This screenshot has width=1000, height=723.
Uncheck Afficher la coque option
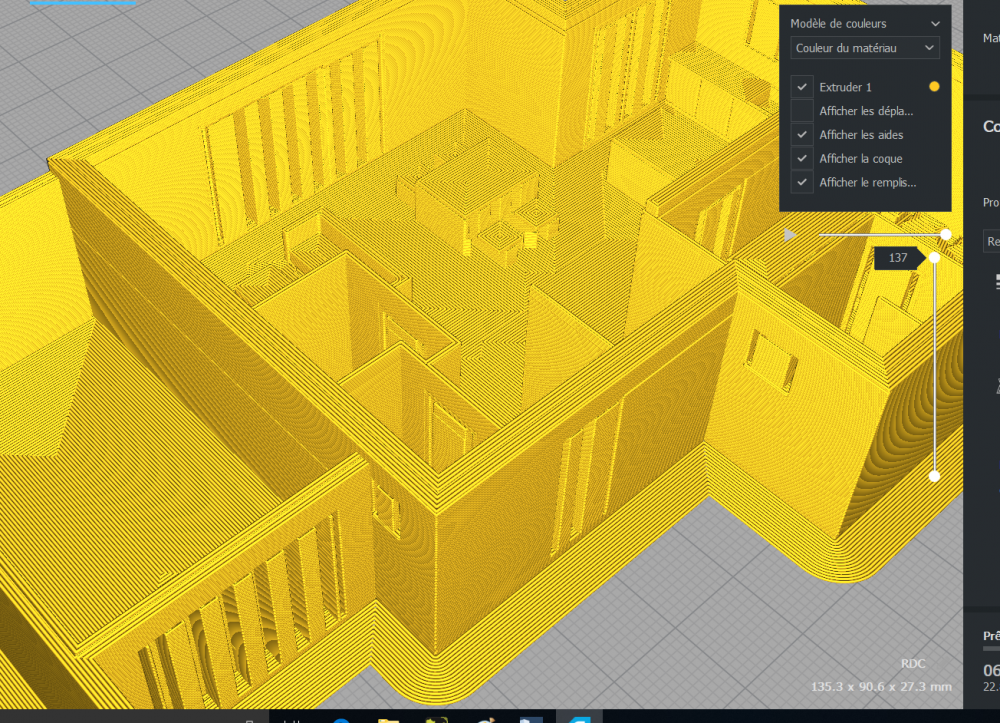[x=802, y=158]
